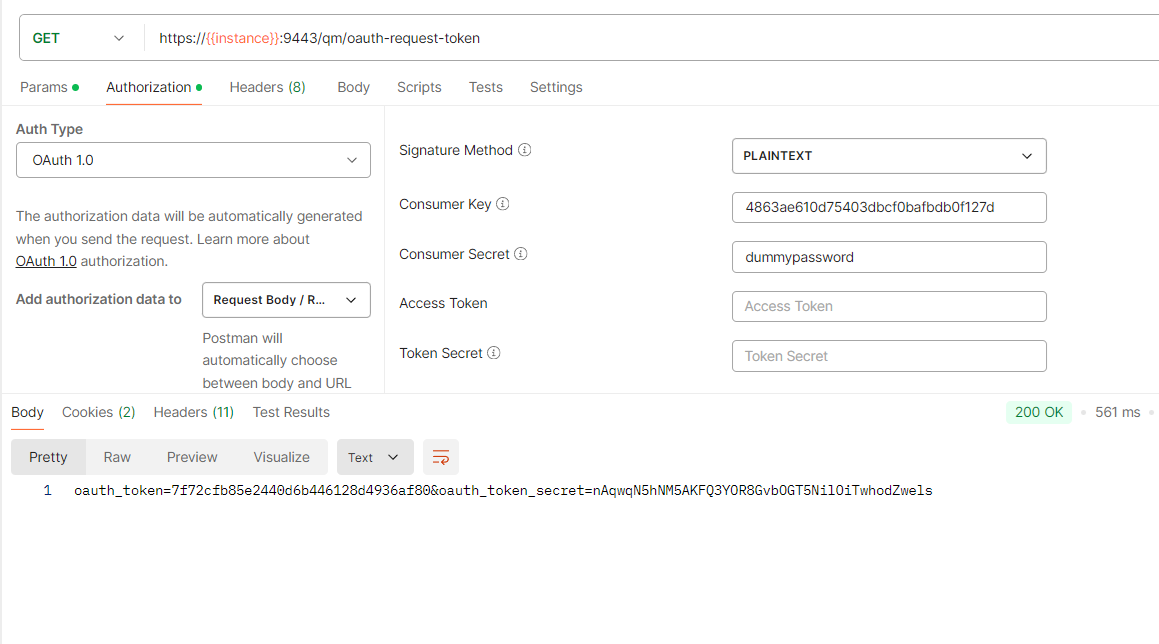Expand the Auth Type OAuth 1.0 dropdown
The width and height of the screenshot is (1159, 644).
click(193, 160)
